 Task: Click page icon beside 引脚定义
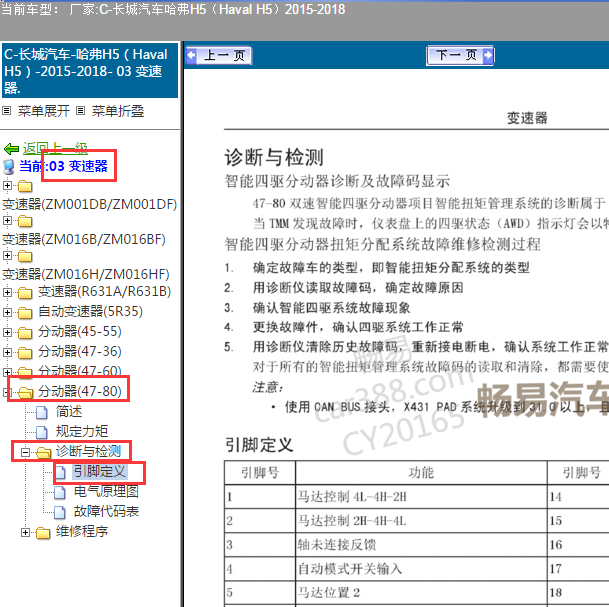pos(60,472)
